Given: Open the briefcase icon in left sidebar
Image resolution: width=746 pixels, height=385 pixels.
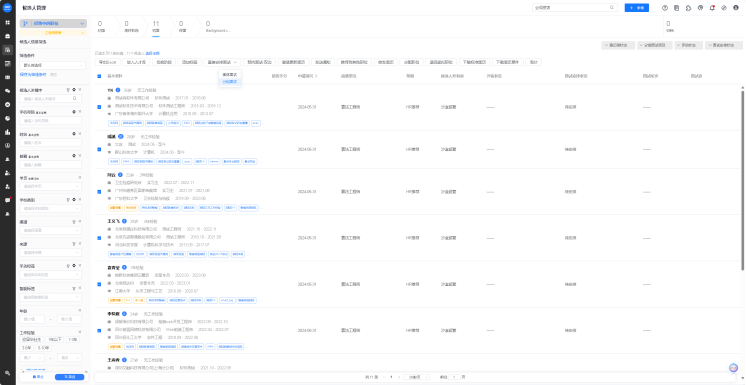Looking at the screenshot, I should click(x=8, y=36).
